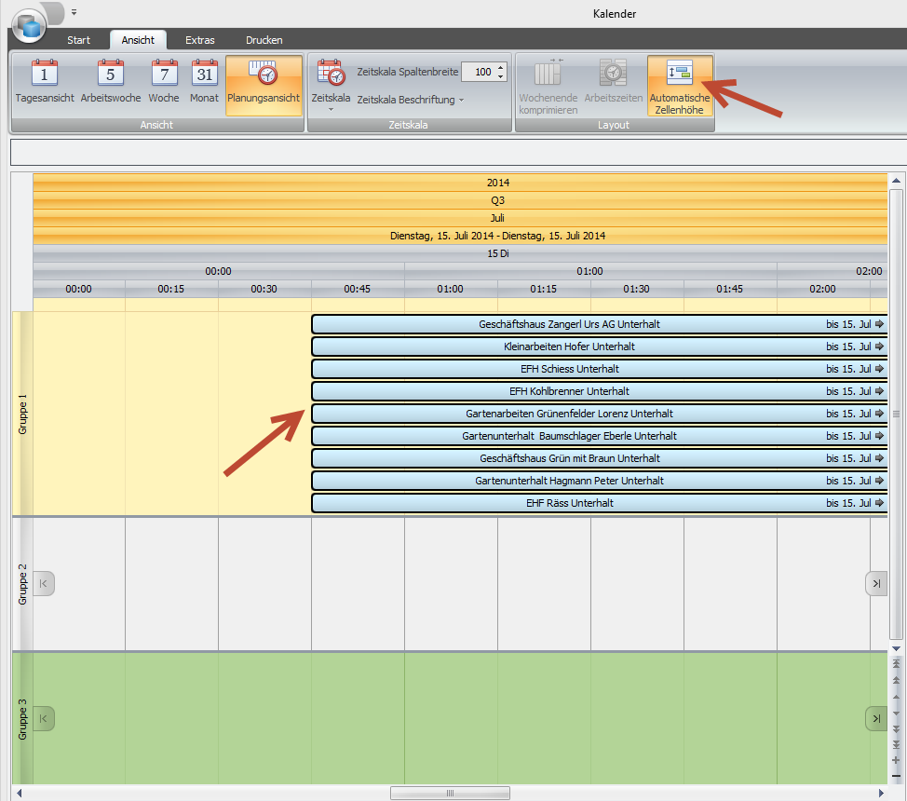Go to previous resource page in navigator
Screen dimensions: 907x801
point(896,680)
